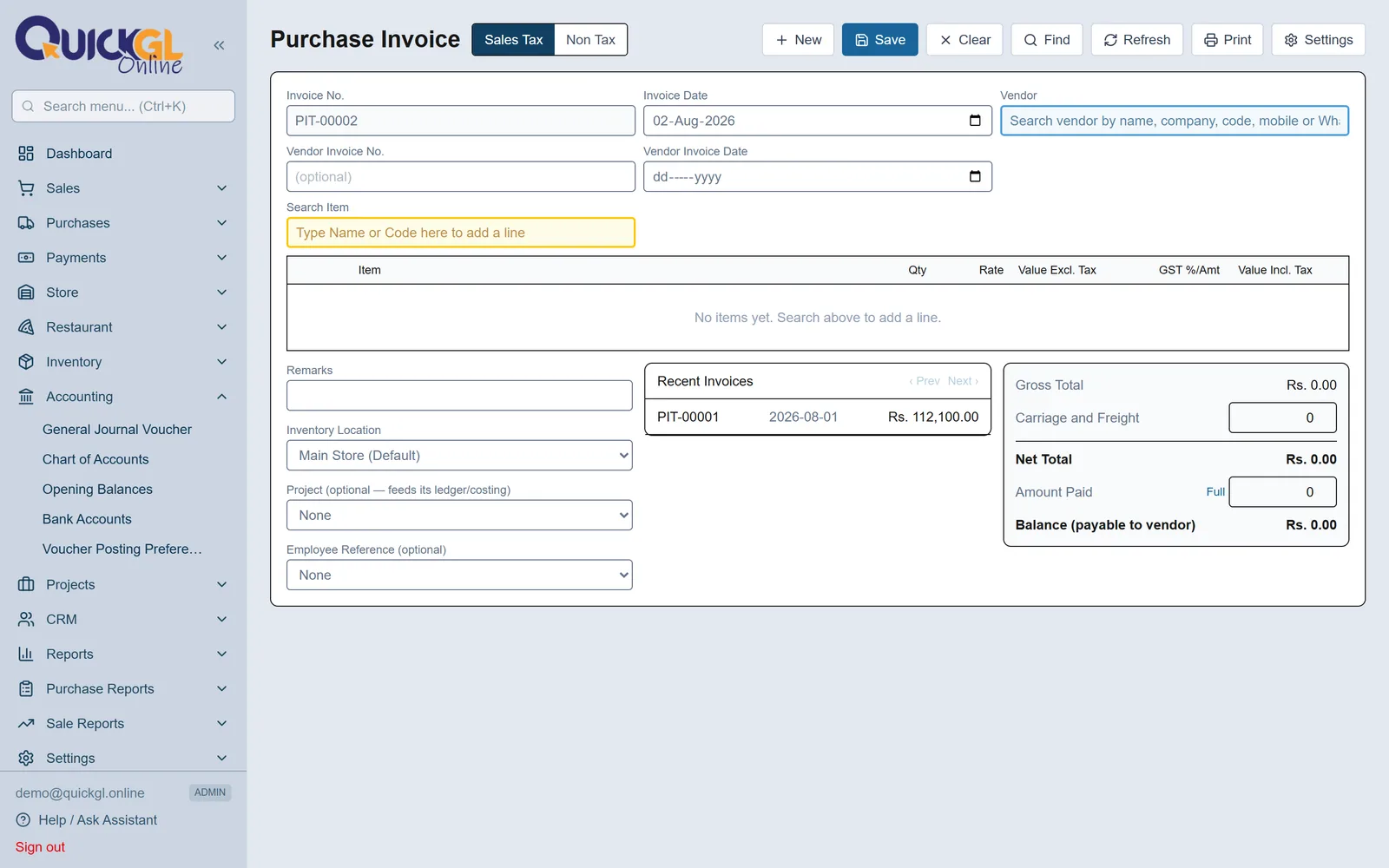Click the sidebar Settings gear icon
This screenshot has height=868, width=1389.
(26, 758)
